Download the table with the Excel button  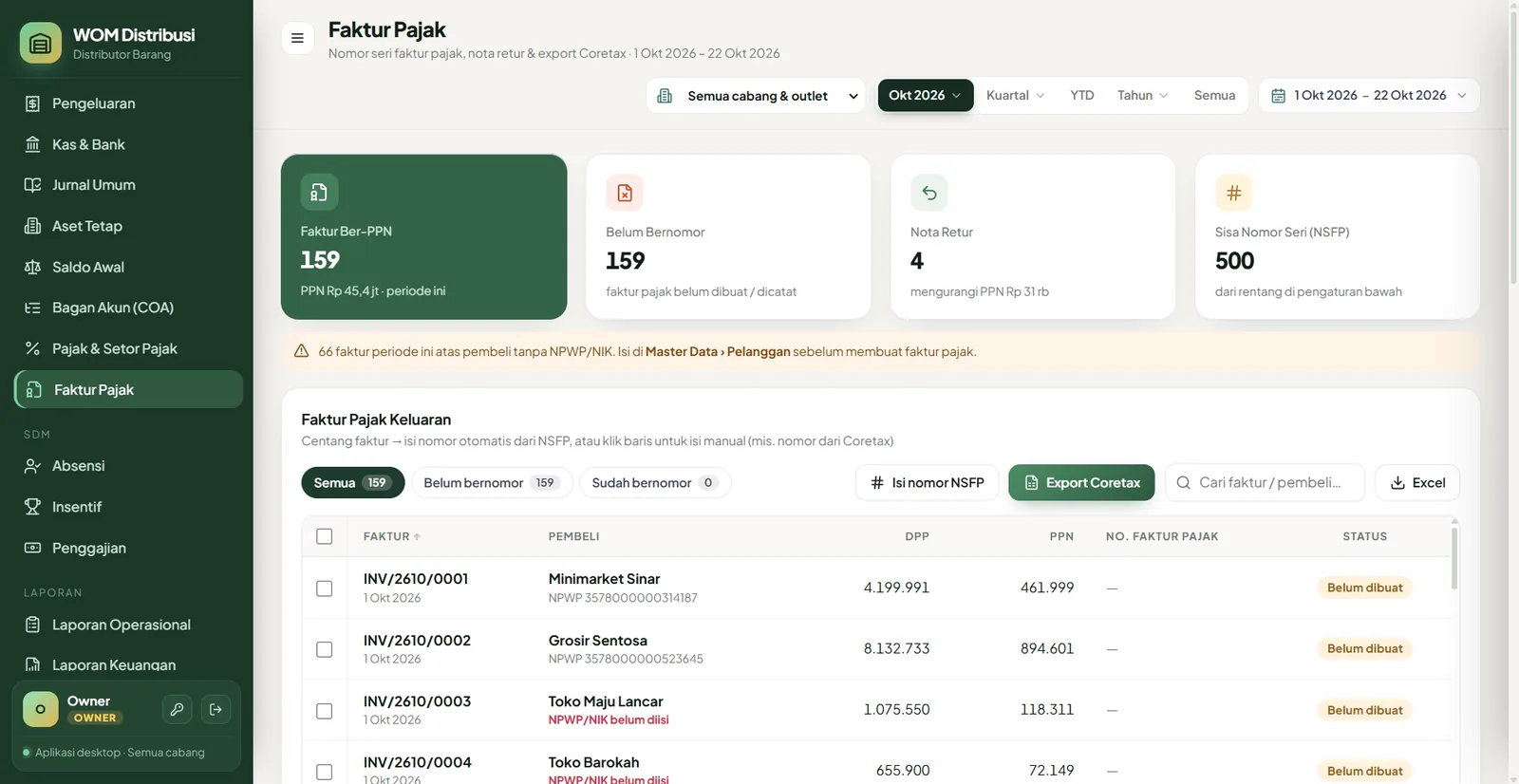click(x=1417, y=482)
